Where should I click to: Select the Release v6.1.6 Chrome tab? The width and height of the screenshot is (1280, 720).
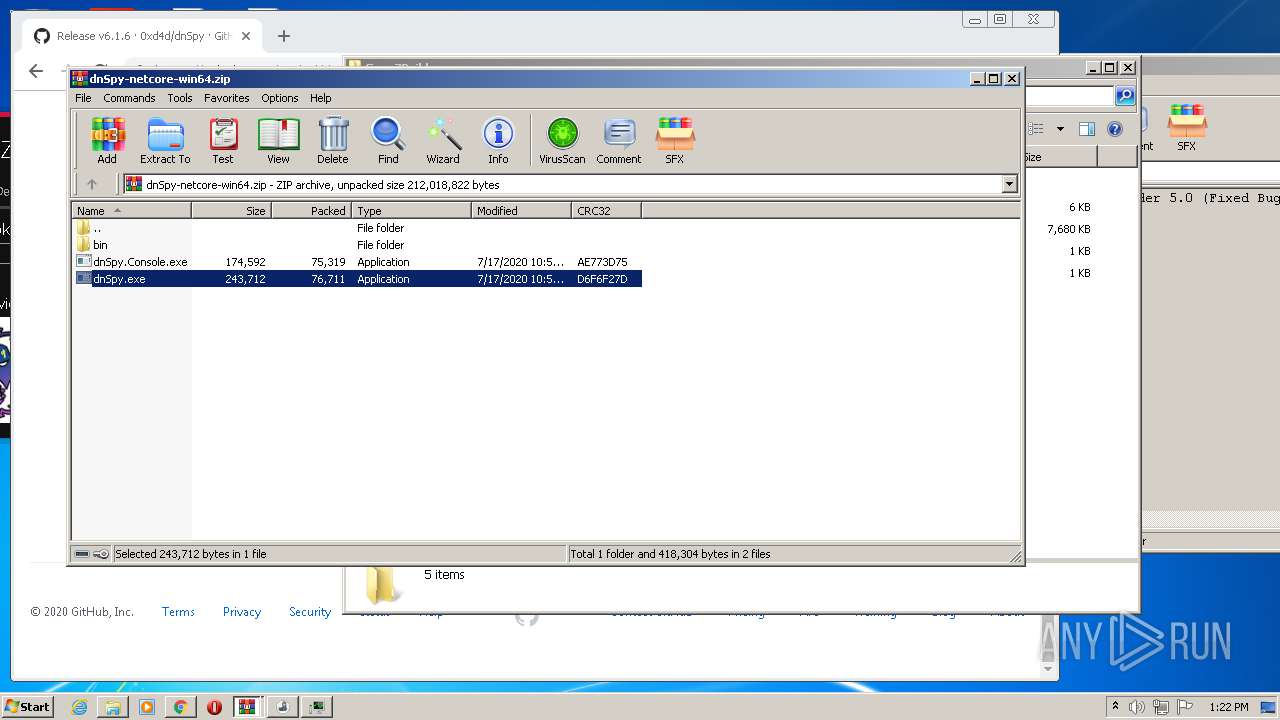(143, 36)
